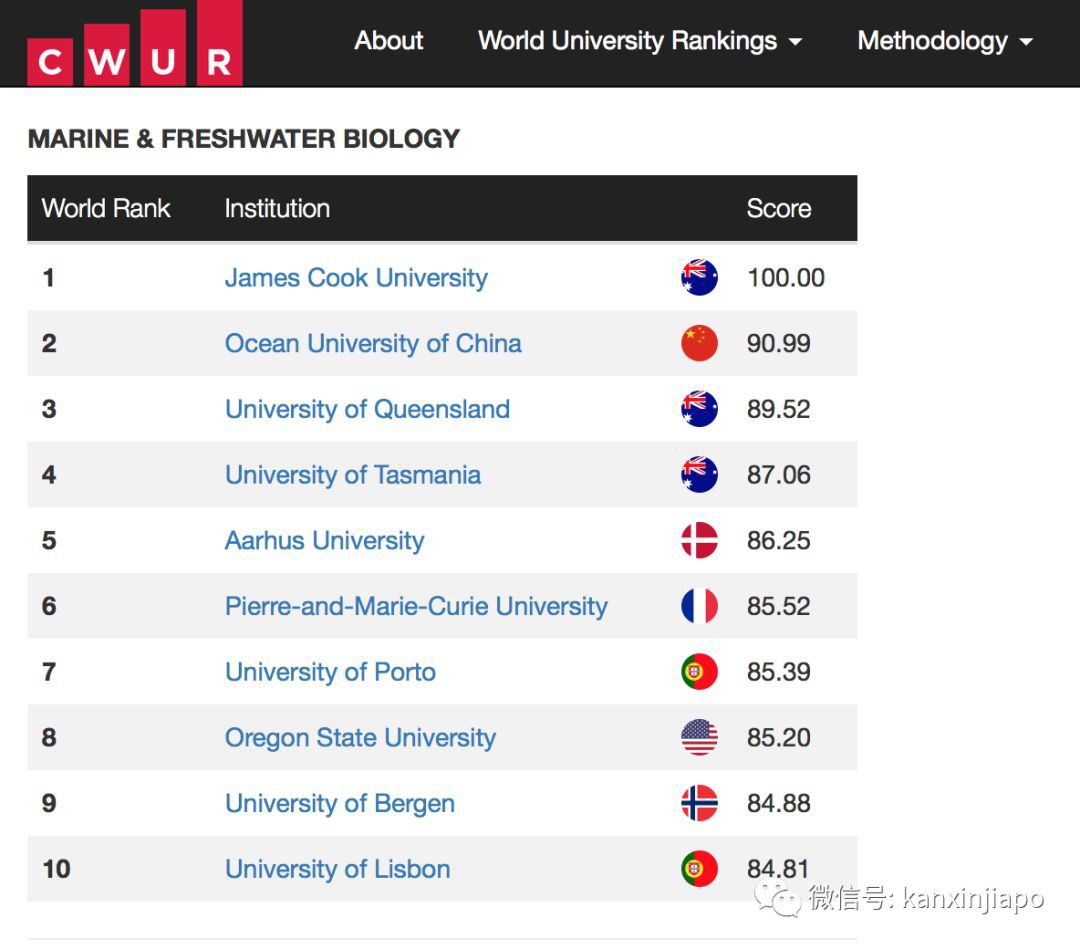This screenshot has width=1080, height=949.
Task: Open Pierre-and-Marie-Curie University link
Action: pyautogui.click(x=416, y=606)
